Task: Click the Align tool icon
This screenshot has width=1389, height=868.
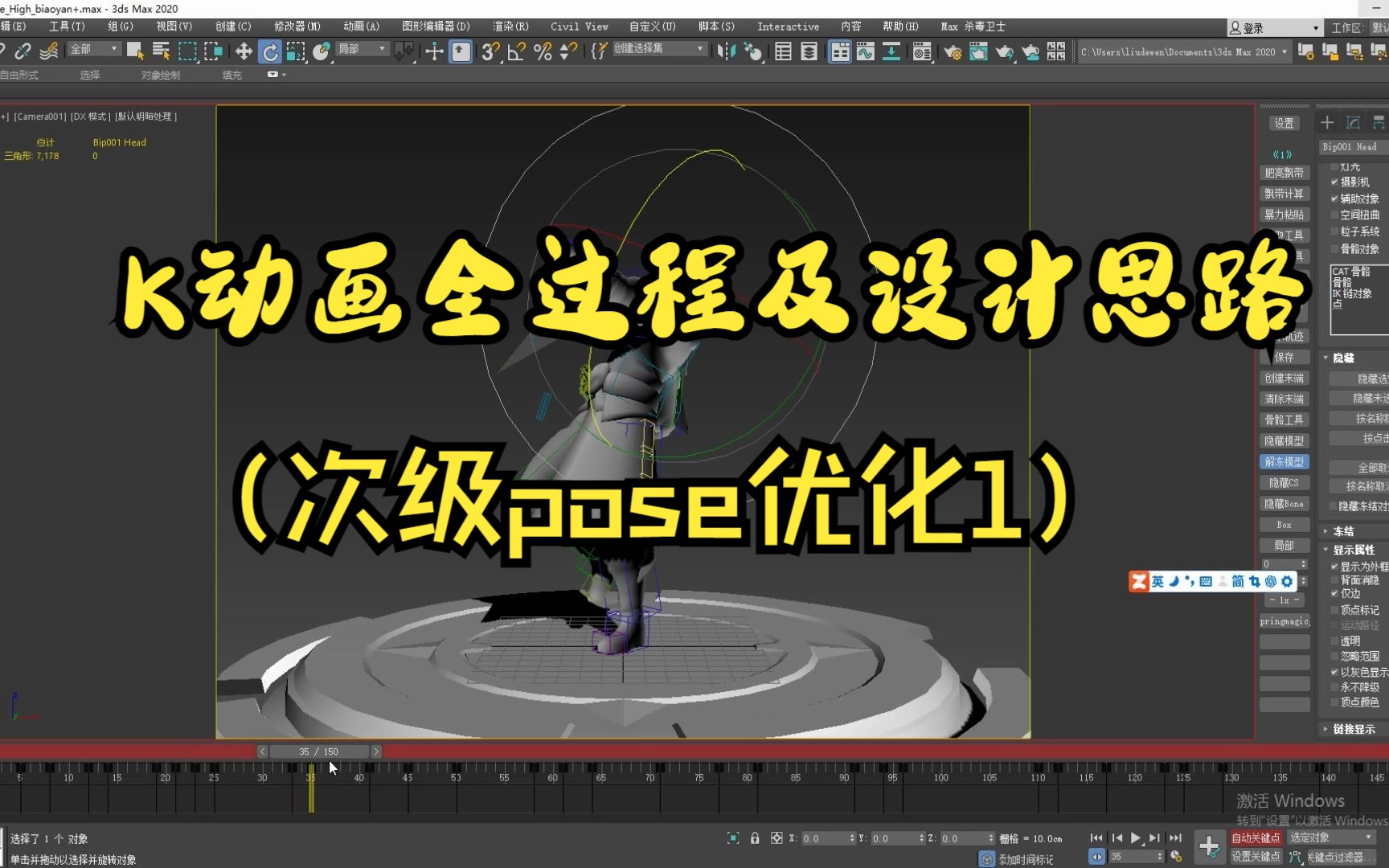Action: [x=752, y=51]
